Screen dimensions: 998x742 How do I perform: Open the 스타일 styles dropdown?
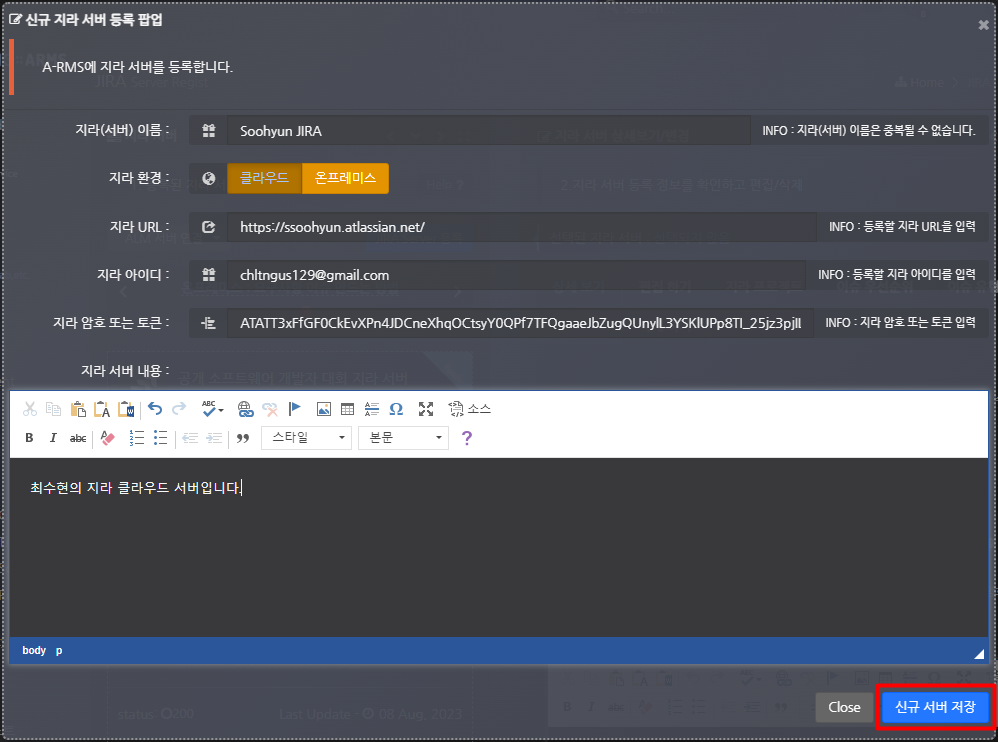pyautogui.click(x=306, y=438)
